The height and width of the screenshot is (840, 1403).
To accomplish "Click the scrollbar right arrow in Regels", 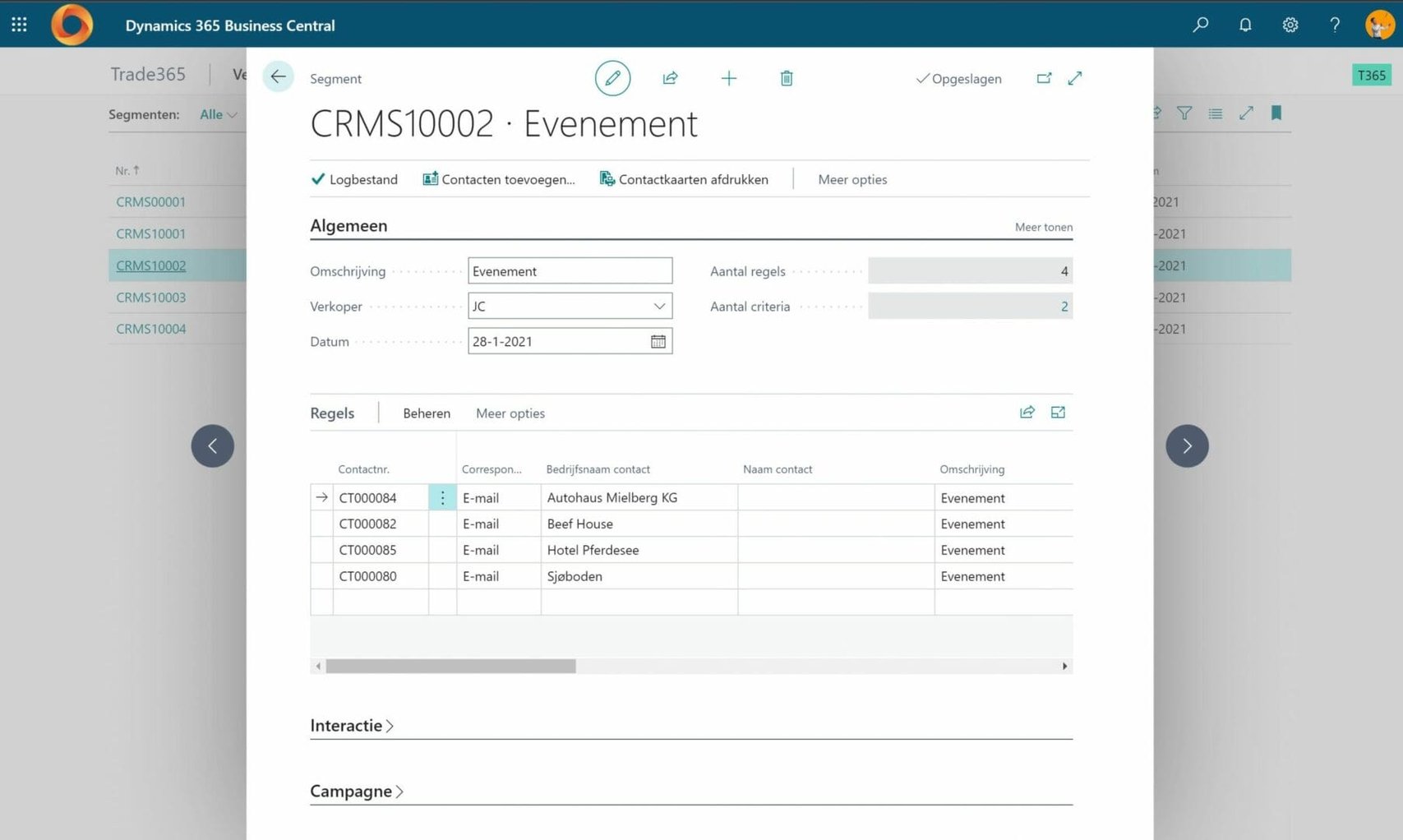I will click(x=1064, y=666).
